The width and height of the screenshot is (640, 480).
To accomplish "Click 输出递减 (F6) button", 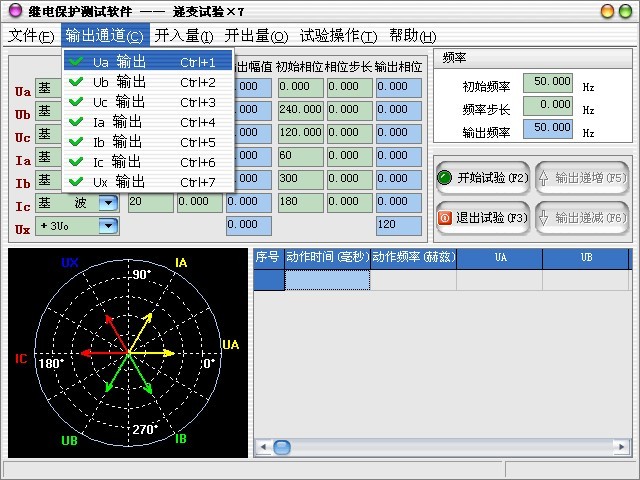I will pos(582,218).
